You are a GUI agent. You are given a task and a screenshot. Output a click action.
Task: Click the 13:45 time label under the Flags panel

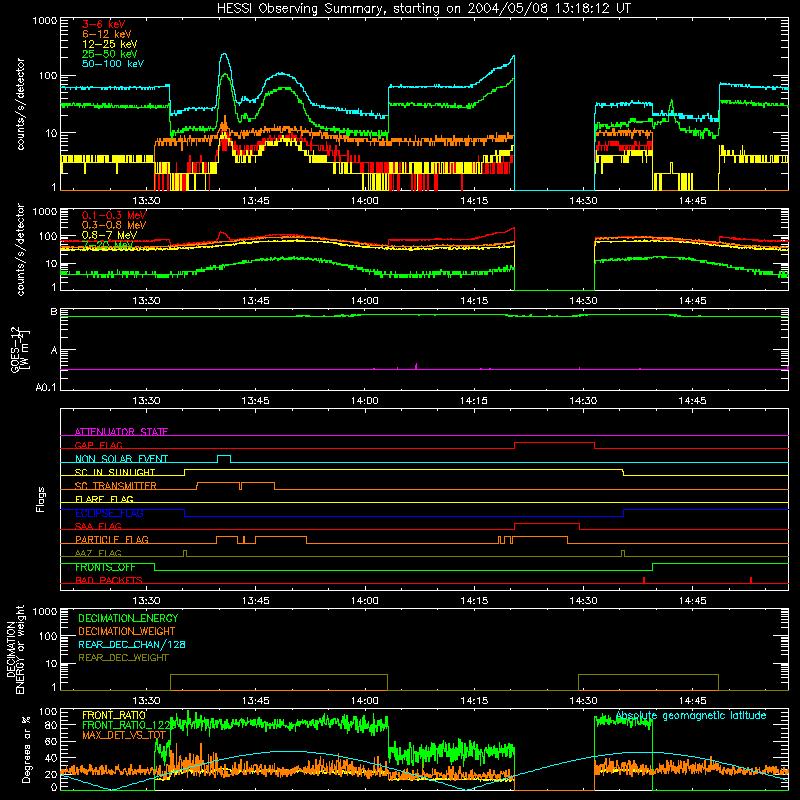[x=256, y=601]
